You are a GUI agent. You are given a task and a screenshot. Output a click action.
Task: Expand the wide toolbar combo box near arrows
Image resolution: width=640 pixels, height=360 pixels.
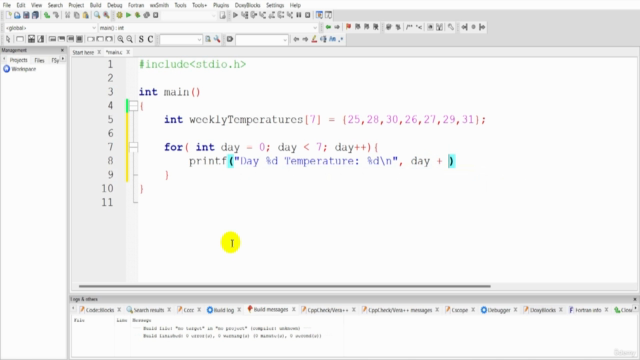click(x=285, y=40)
